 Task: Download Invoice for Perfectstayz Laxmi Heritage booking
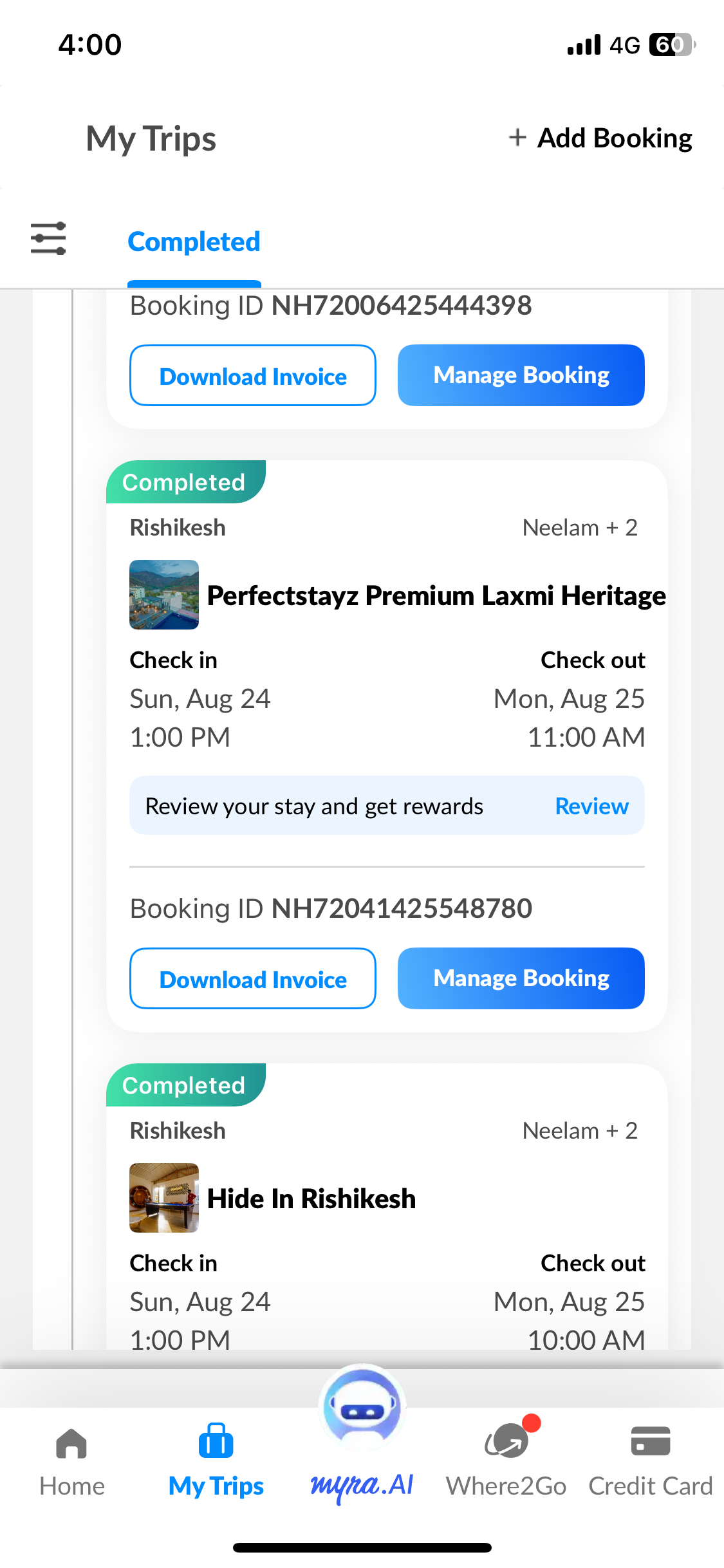click(x=253, y=979)
